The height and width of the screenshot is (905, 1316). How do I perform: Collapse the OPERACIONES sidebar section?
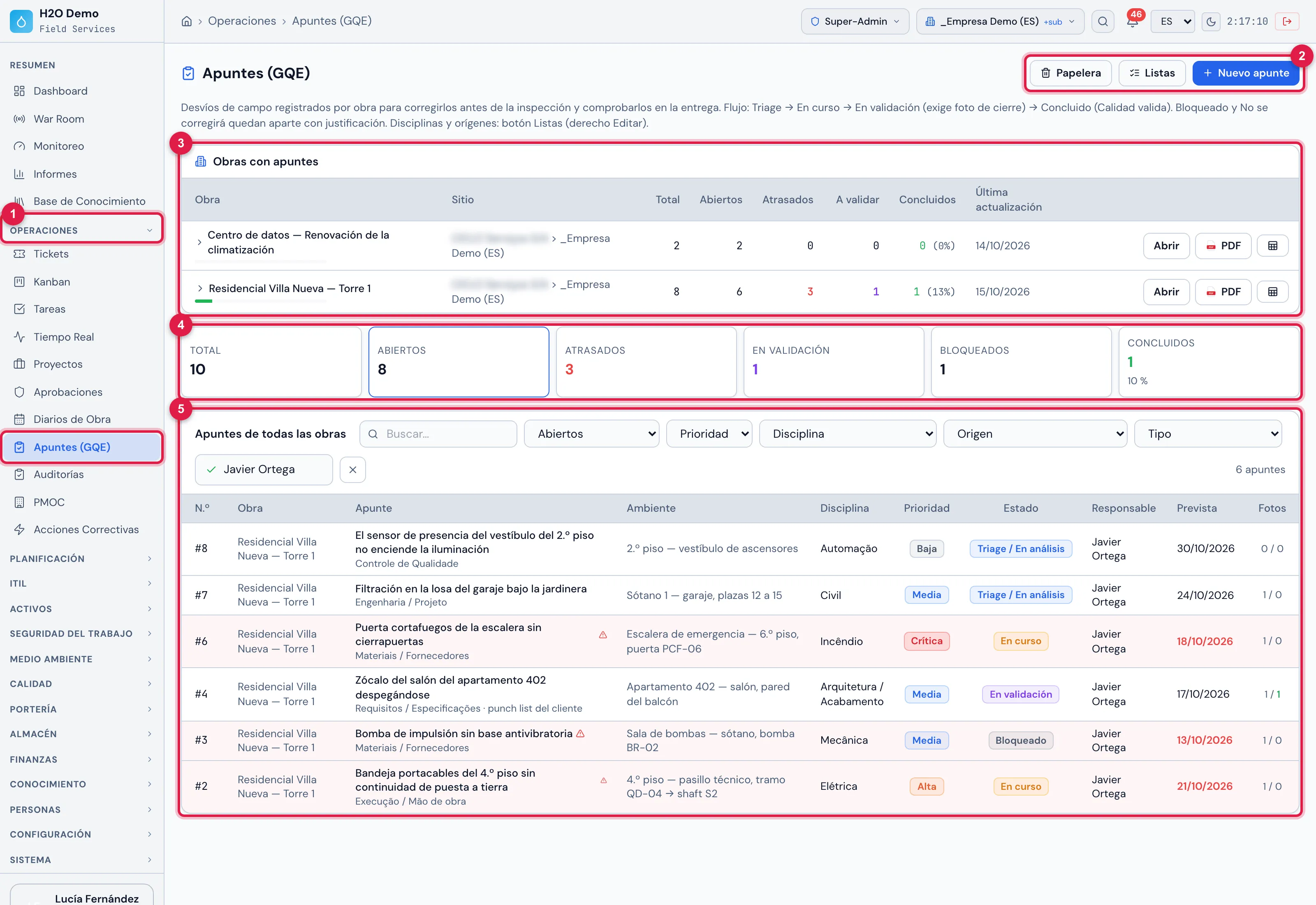[81, 230]
